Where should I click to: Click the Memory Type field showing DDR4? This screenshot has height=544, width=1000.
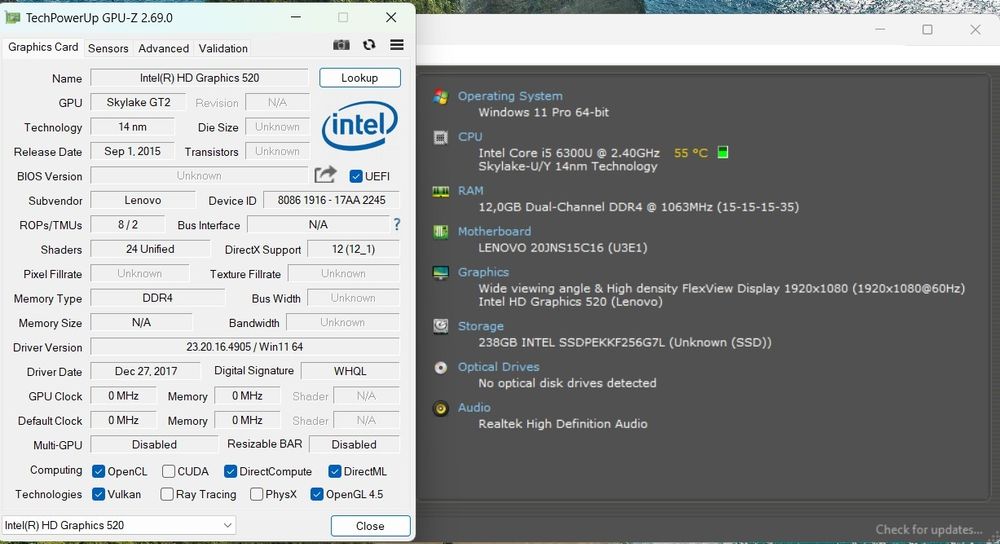tap(158, 298)
